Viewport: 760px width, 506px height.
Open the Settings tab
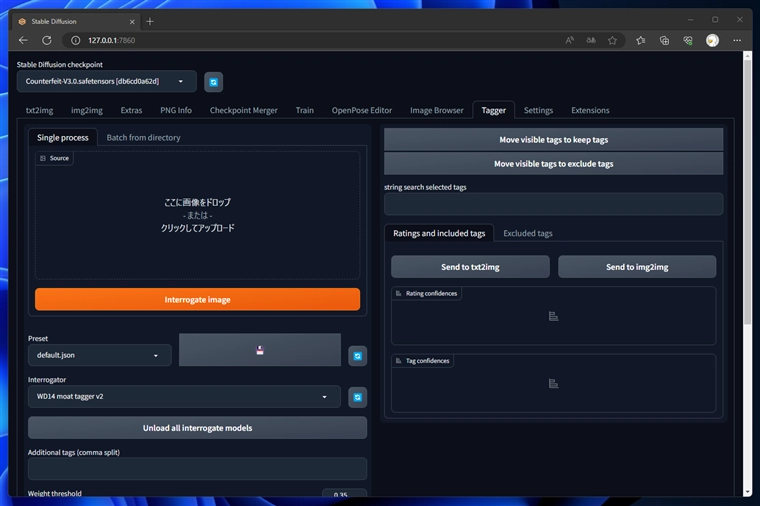point(538,110)
